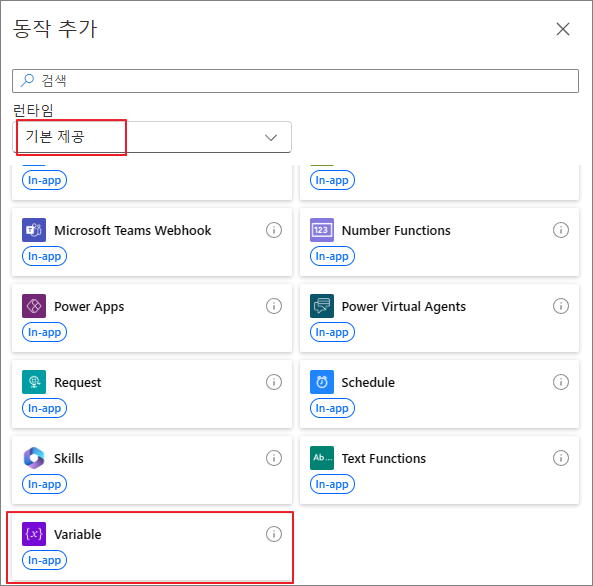This screenshot has height=586, width=593.
Task: Click In-app badge under Power Apps
Action: coord(45,332)
